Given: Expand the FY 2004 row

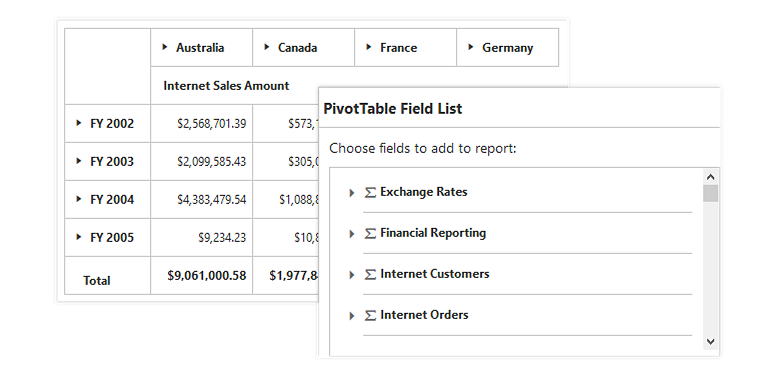Looking at the screenshot, I should point(78,198).
